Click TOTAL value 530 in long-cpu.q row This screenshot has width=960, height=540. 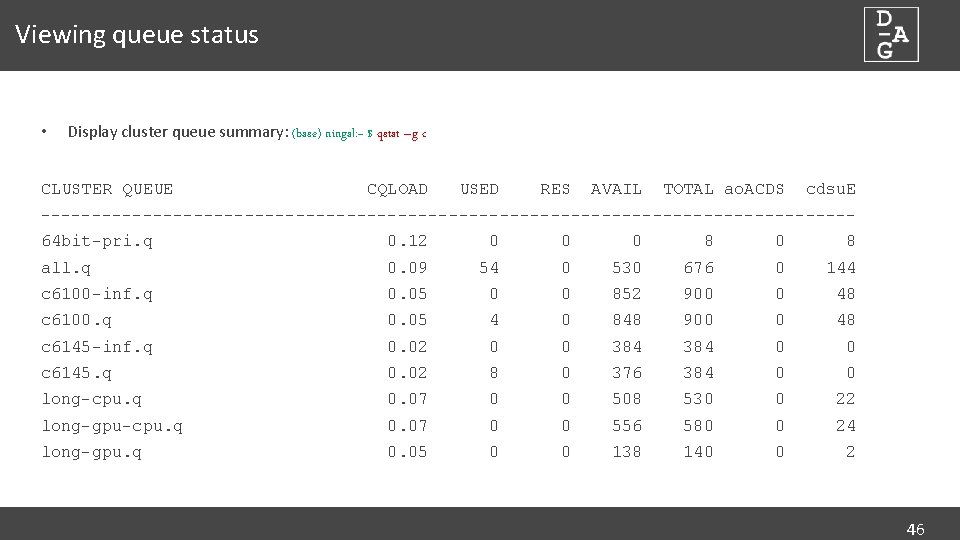pos(699,400)
